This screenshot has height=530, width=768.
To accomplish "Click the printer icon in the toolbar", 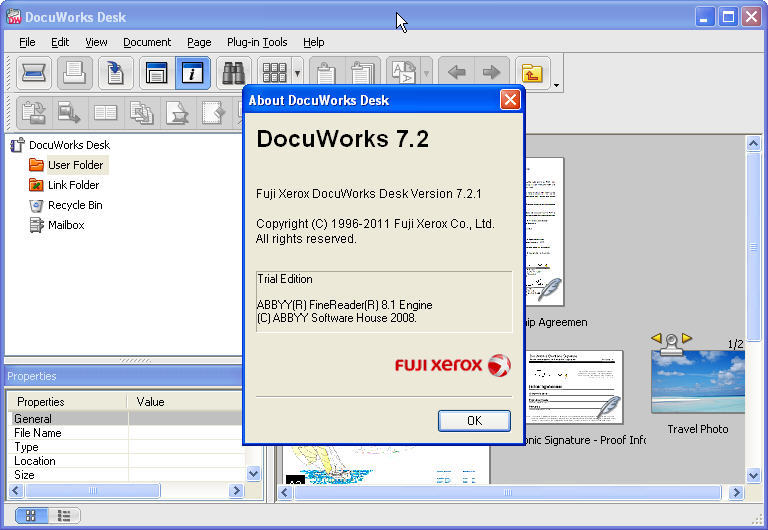I will click(x=74, y=73).
